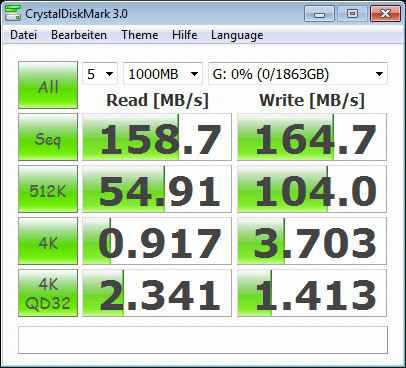Run the 4K random test
This screenshot has height=368, width=406.
[x=48, y=241]
